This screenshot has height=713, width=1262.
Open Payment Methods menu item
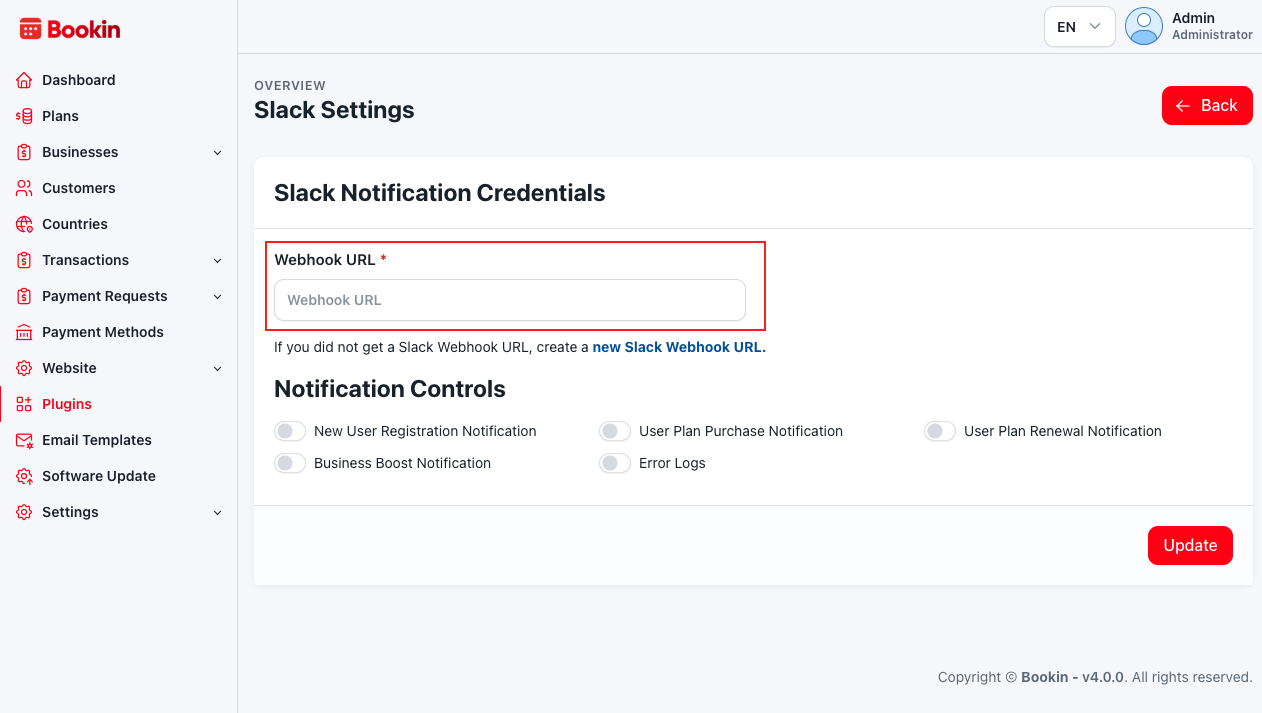[x=119, y=332]
